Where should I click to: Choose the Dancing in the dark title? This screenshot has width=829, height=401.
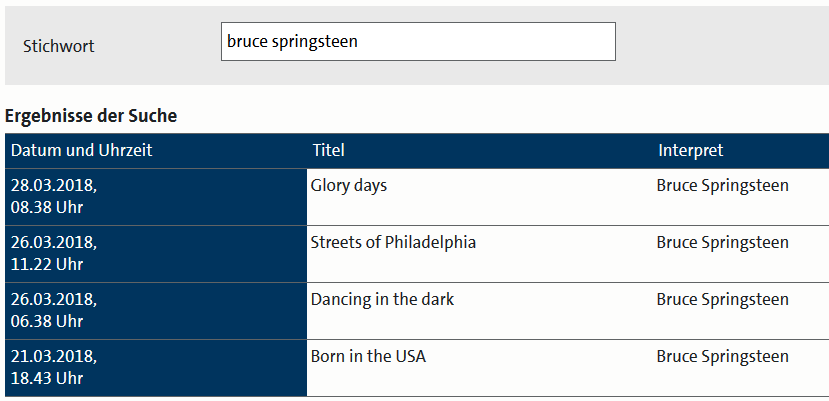[382, 300]
